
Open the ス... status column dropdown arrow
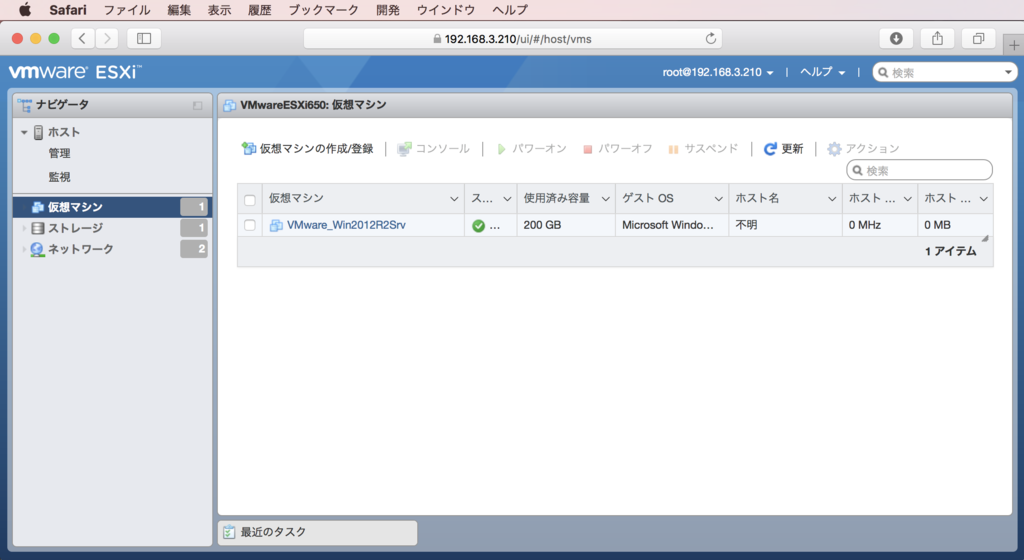pyautogui.click(x=507, y=199)
